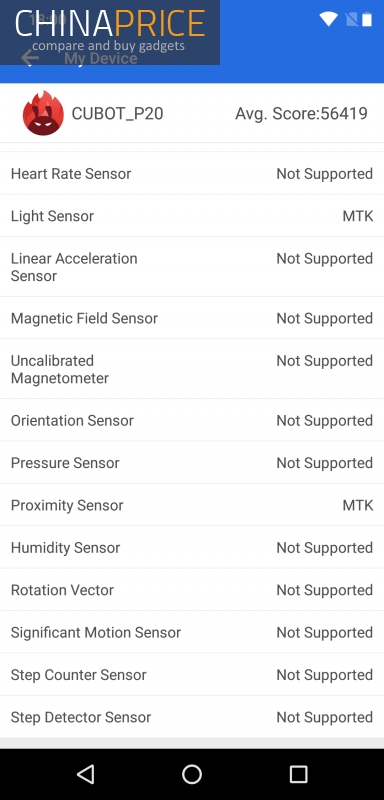The image size is (384, 800).
Task: Tap the Wi-Fi status icon
Action: [329, 19]
